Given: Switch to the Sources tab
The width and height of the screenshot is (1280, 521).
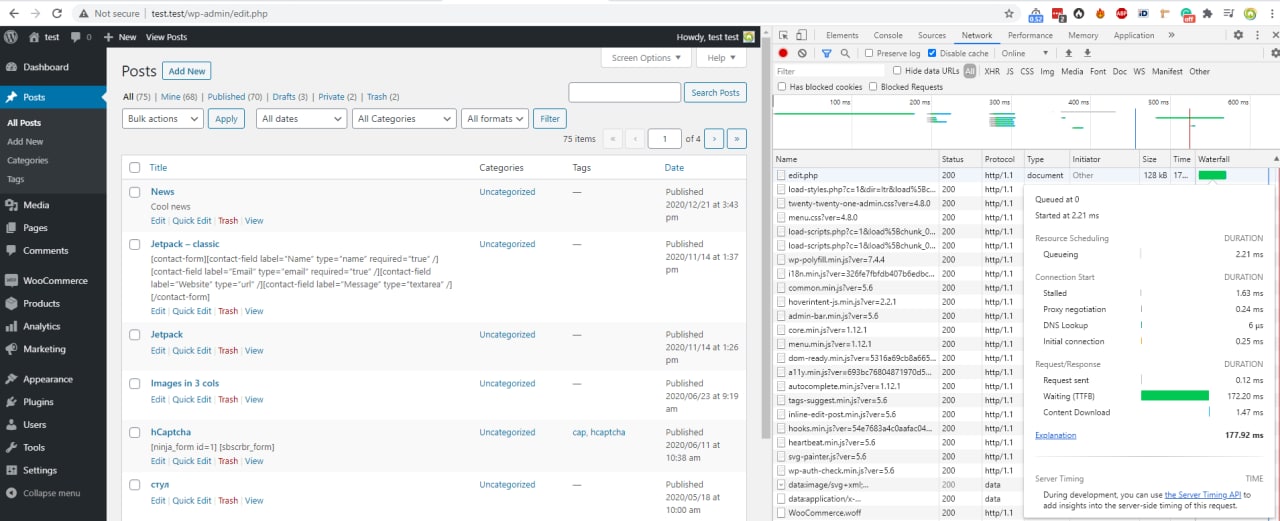Looking at the screenshot, I should click(x=932, y=35).
